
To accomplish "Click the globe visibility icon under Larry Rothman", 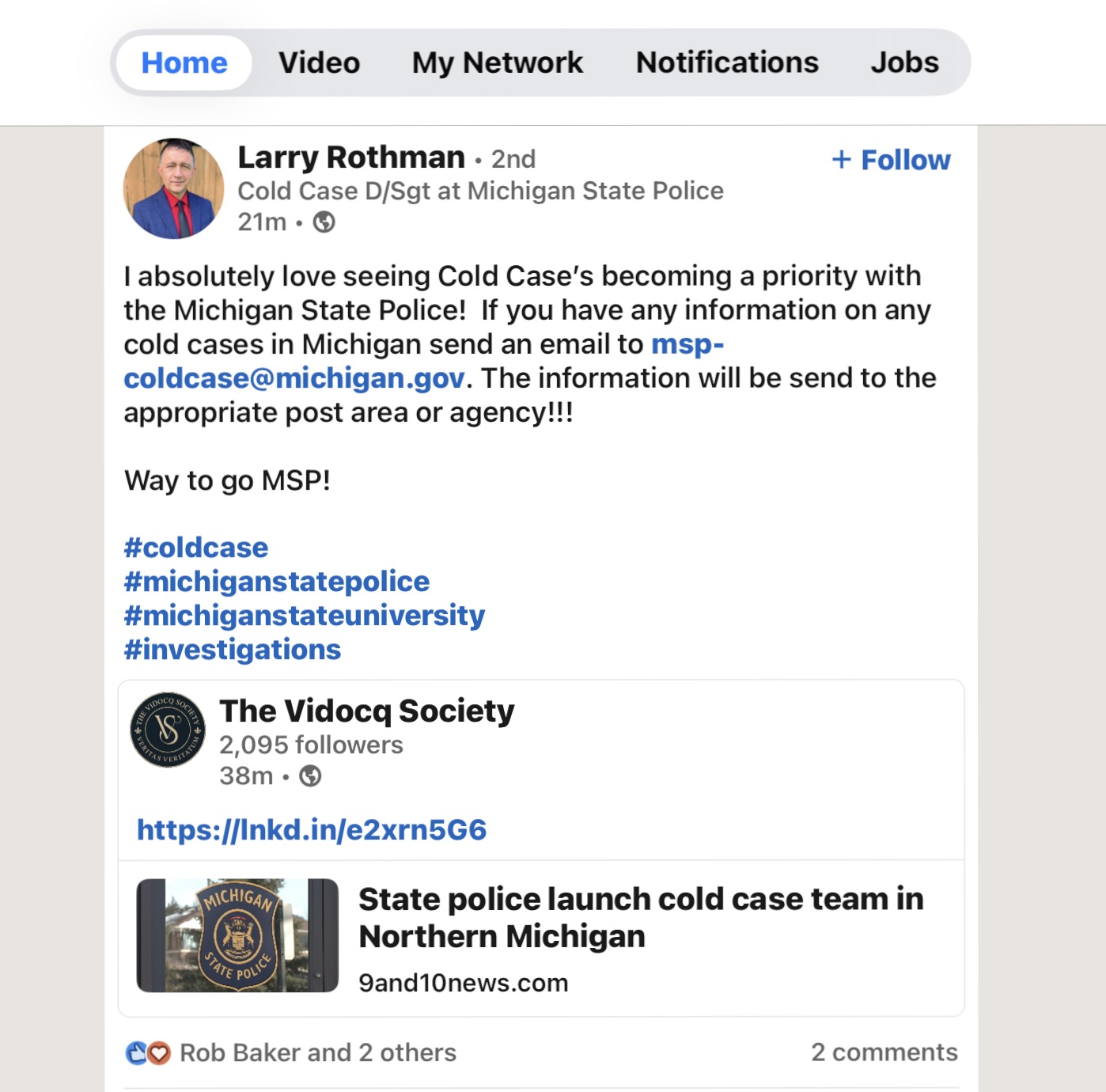I will [x=324, y=222].
